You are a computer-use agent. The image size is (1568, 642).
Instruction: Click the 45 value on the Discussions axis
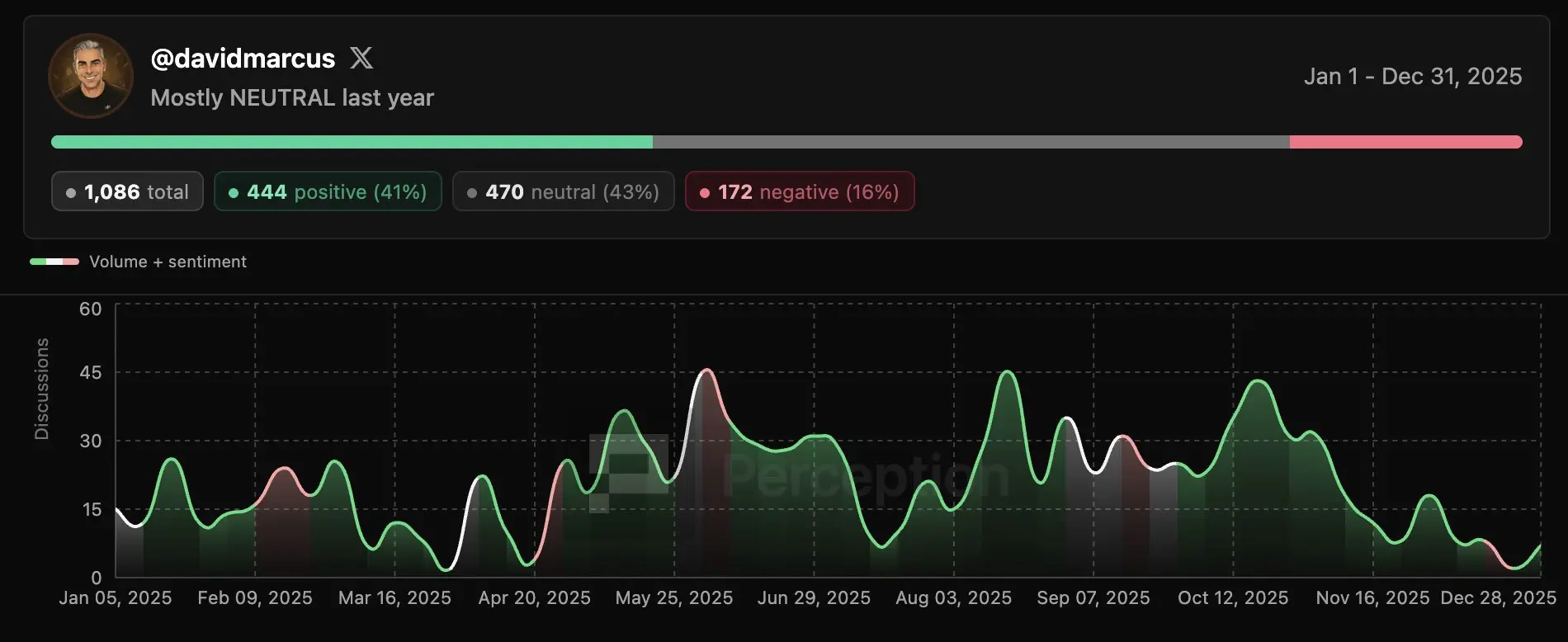pyautogui.click(x=91, y=372)
